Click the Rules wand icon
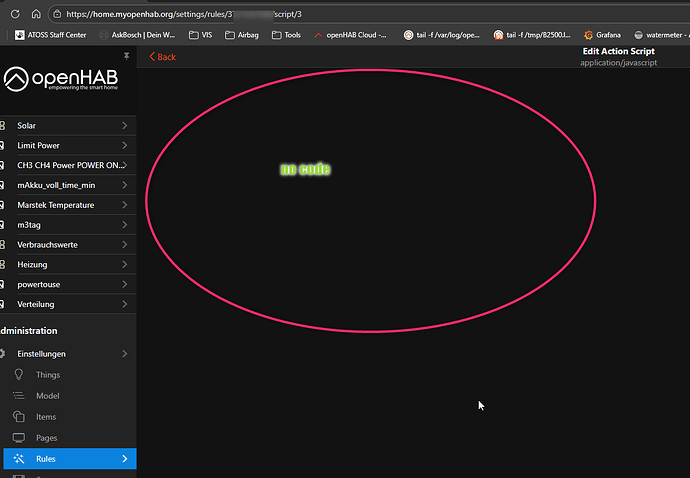Screen dimensions: 690x478 point(18,459)
